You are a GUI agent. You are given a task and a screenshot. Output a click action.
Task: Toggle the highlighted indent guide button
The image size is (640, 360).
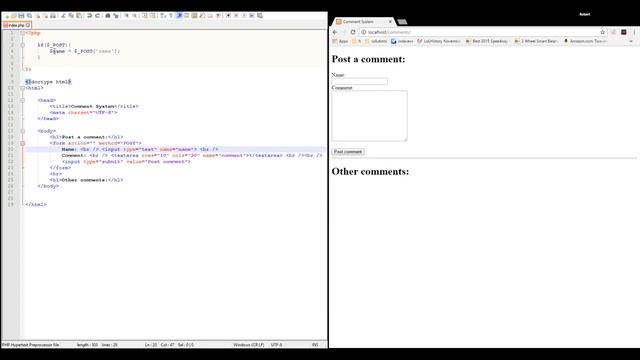pyautogui.click(x=180, y=16)
